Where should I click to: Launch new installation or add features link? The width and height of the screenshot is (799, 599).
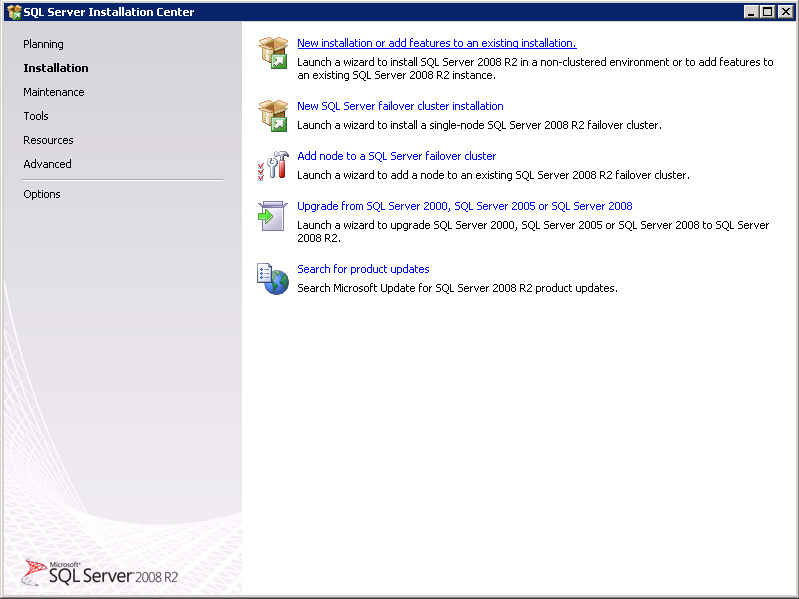point(437,43)
